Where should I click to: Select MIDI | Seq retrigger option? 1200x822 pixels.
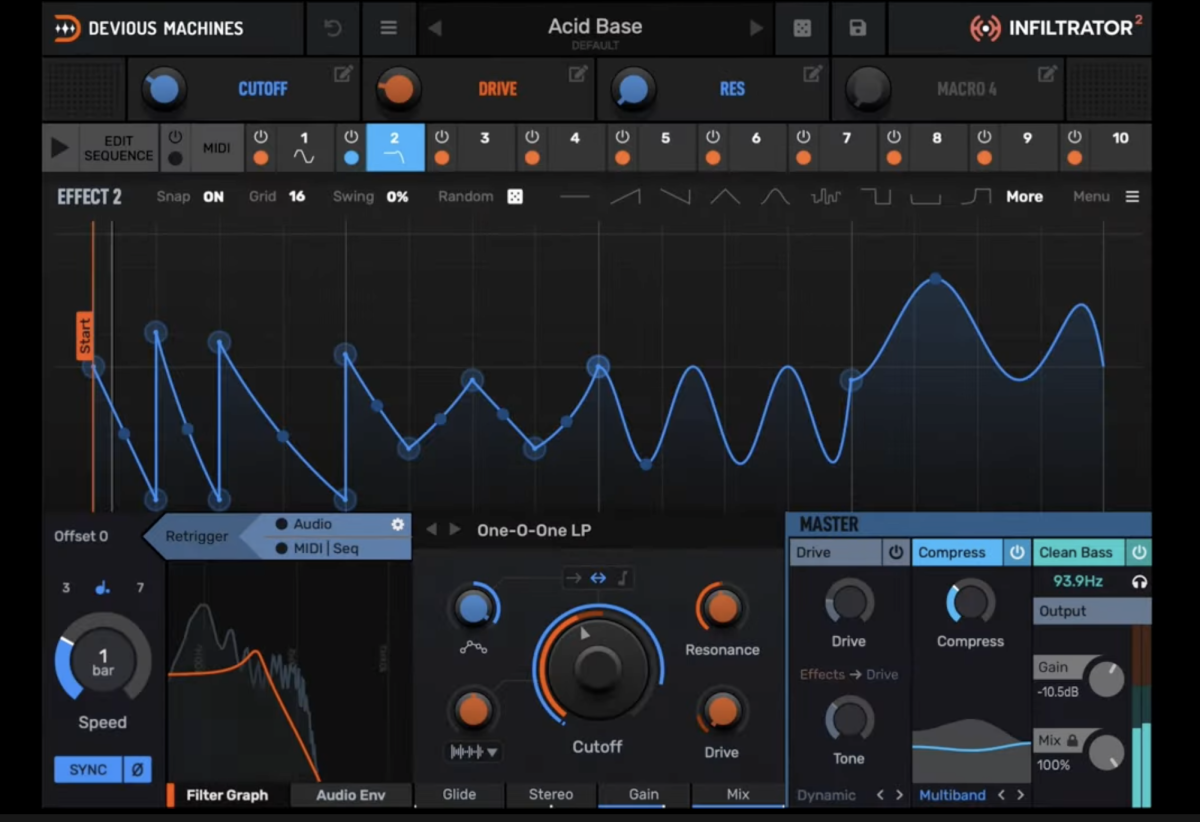point(316,548)
